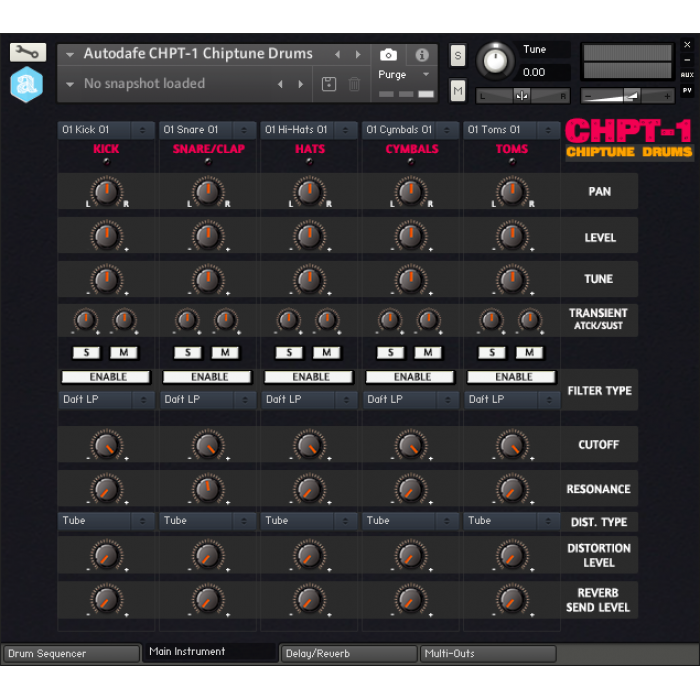Viewport: 700px width, 700px height.
Task: Open the CYMBALS Daft LP filter dropdown
Action: pyautogui.click(x=410, y=400)
